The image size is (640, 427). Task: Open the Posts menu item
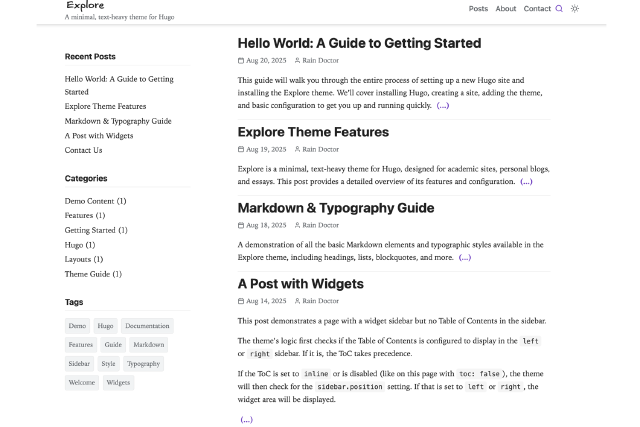pos(478,9)
